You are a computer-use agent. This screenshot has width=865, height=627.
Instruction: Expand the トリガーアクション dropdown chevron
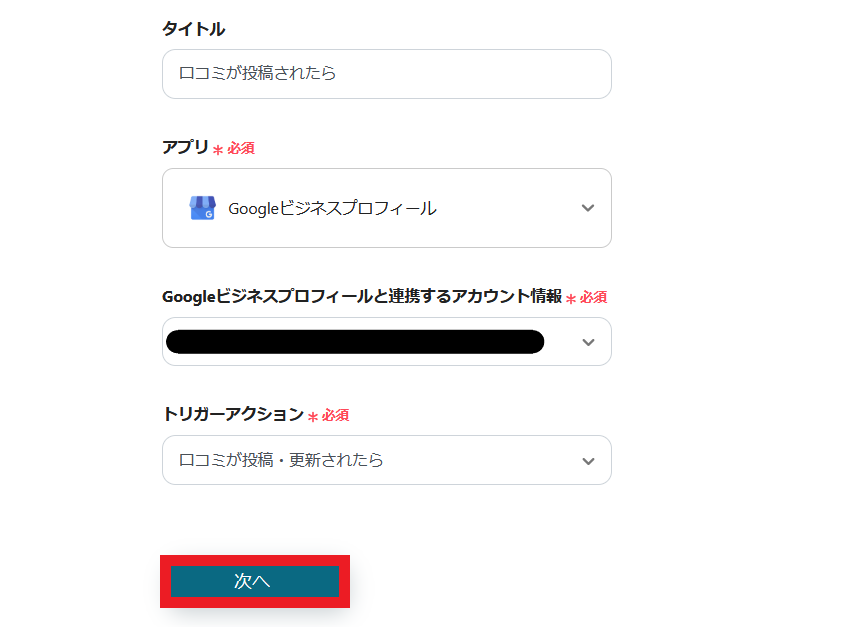pos(588,461)
